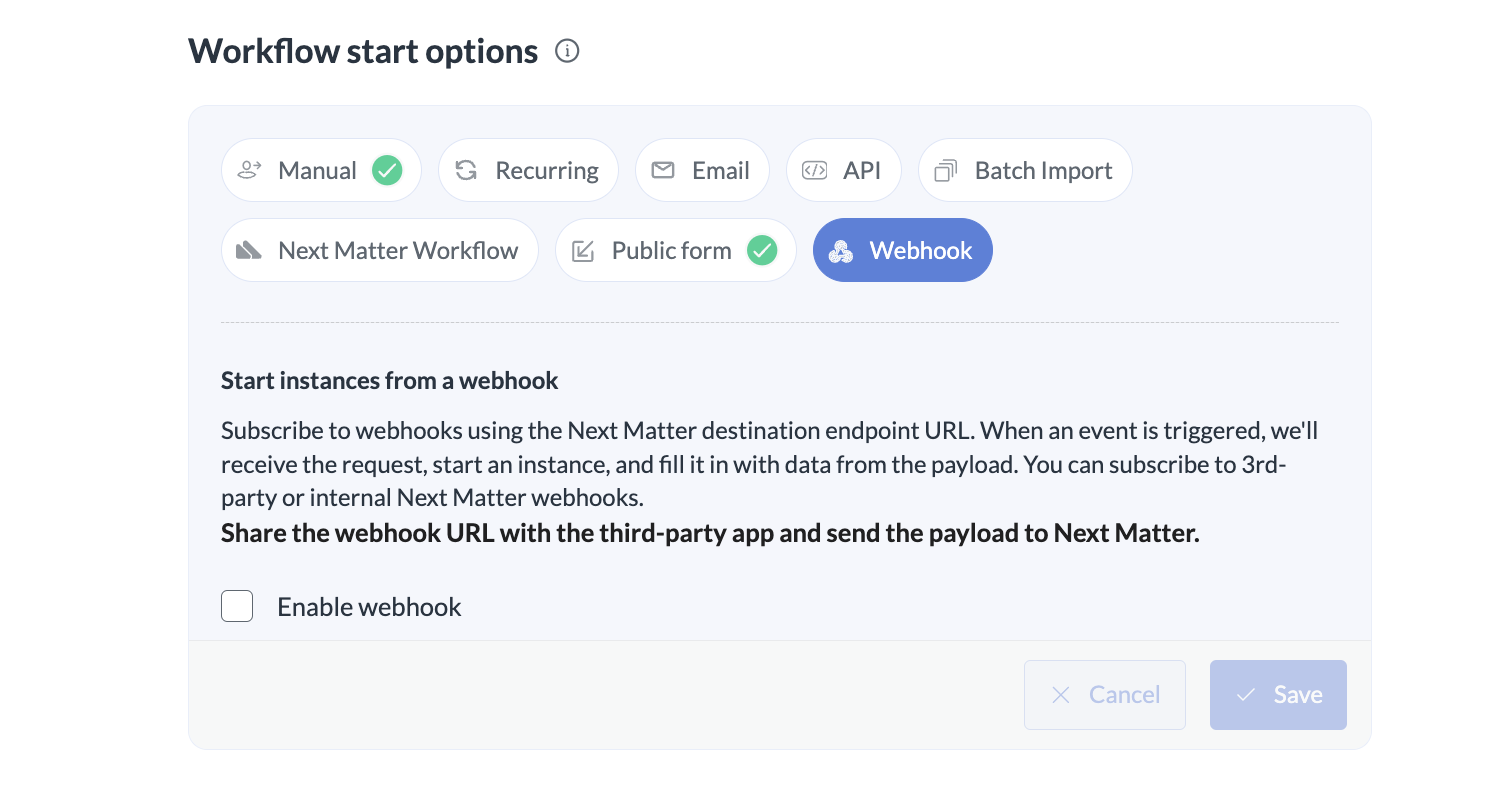Click the green checkmark on Manual
Image resolution: width=1498 pixels, height=790 pixels.
387,171
